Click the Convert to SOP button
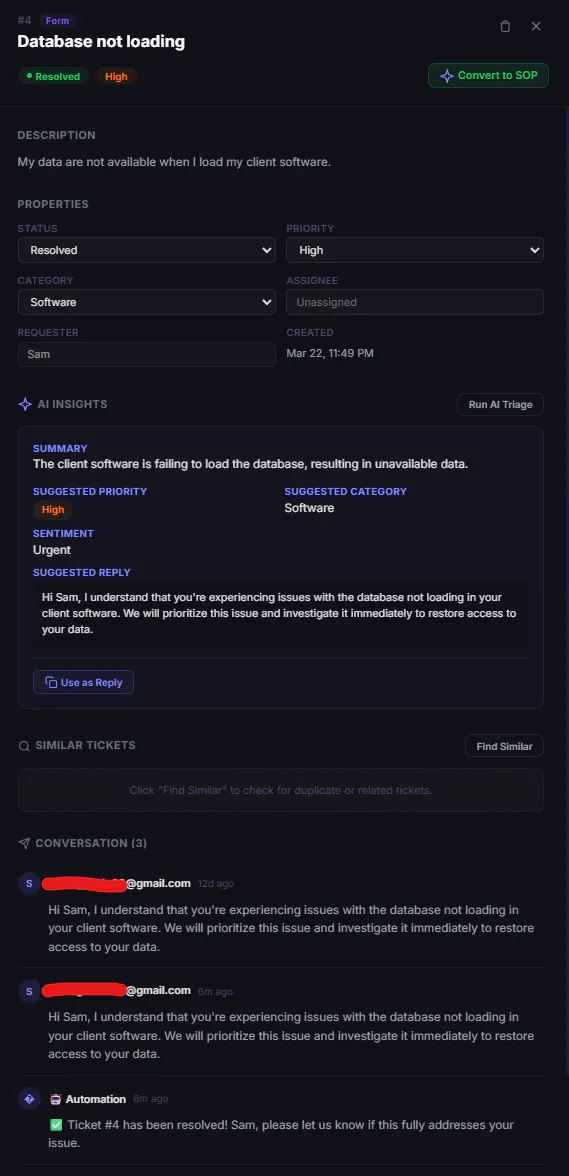 pos(488,76)
